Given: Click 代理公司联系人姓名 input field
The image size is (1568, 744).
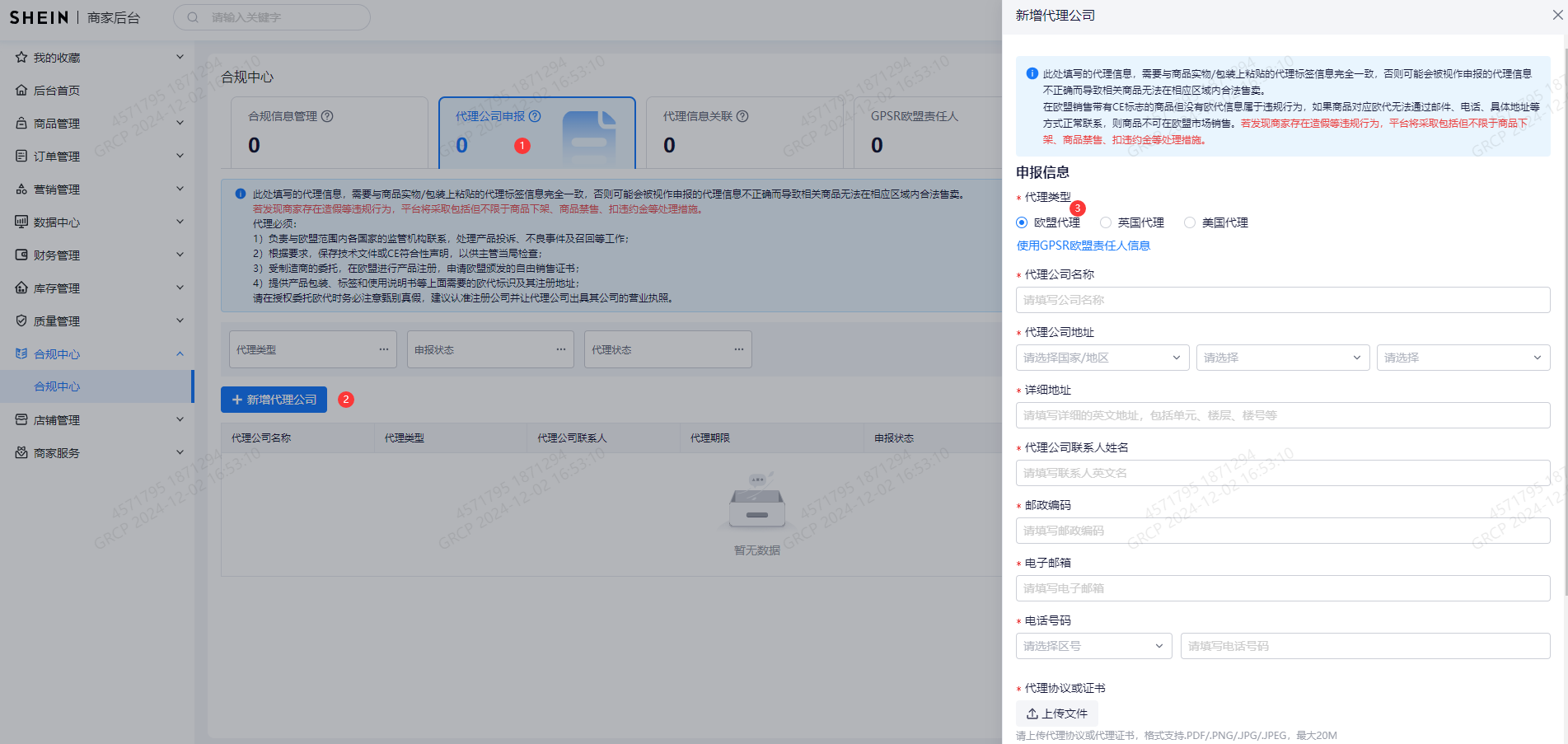Looking at the screenshot, I should click(1283, 473).
